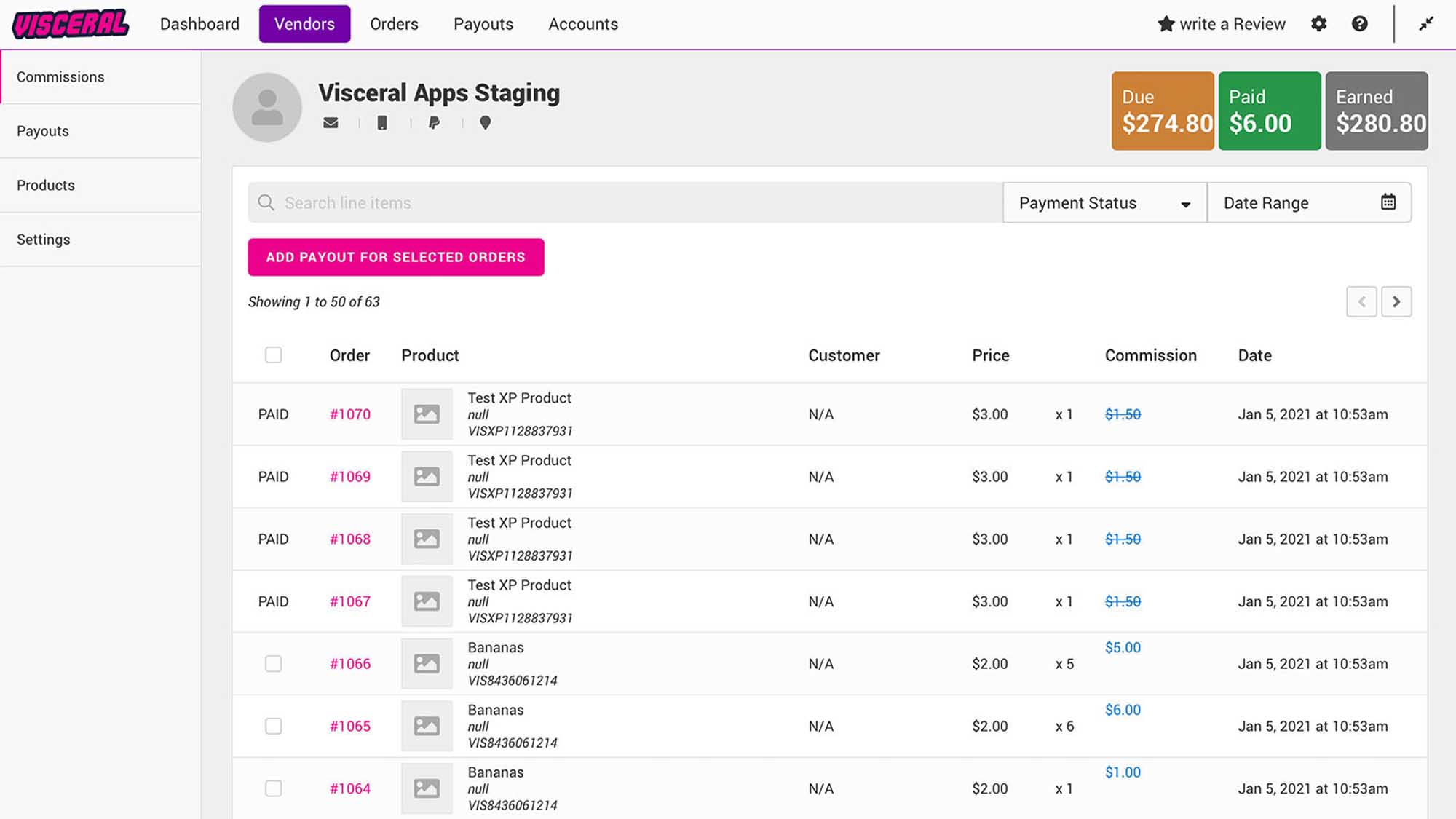Click the vendor location pin icon
This screenshot has width=1456, height=819.
click(x=485, y=123)
